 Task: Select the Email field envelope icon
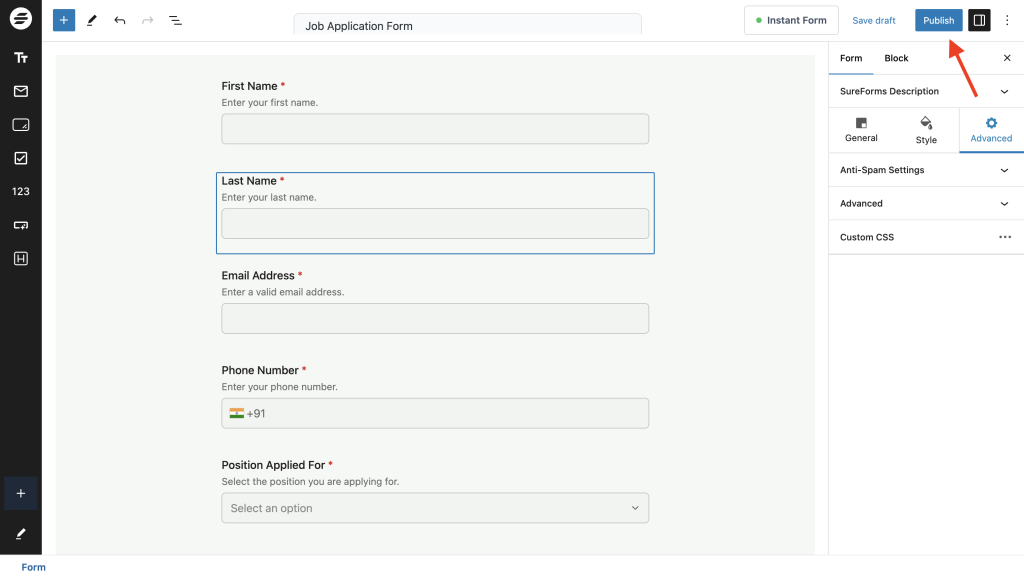point(20,91)
